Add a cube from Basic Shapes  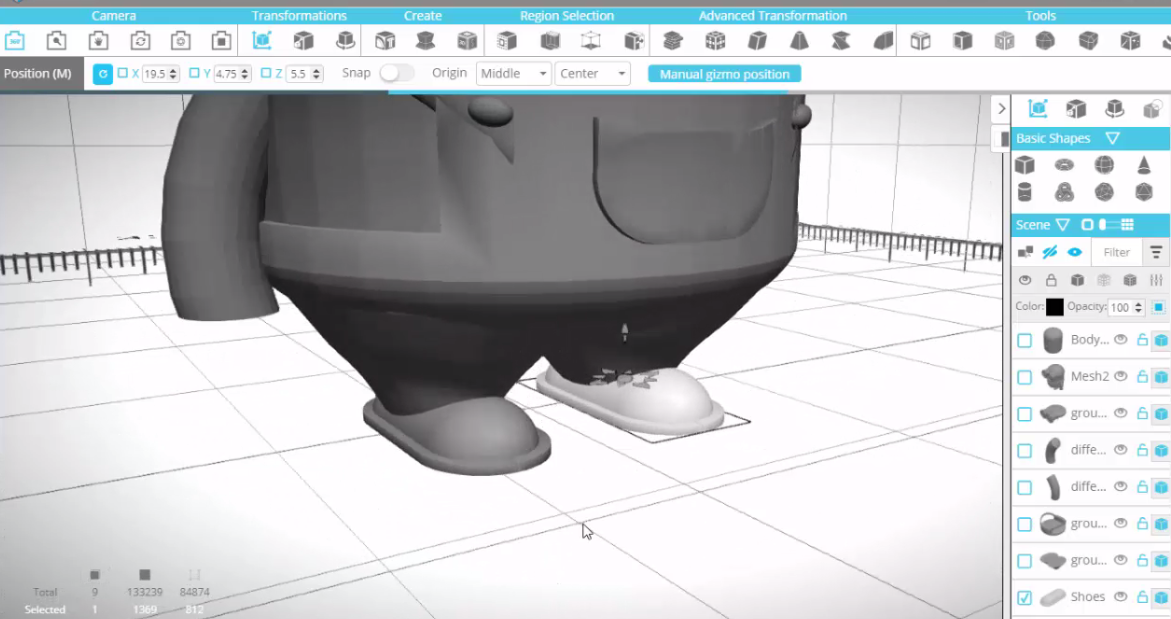(1025, 164)
